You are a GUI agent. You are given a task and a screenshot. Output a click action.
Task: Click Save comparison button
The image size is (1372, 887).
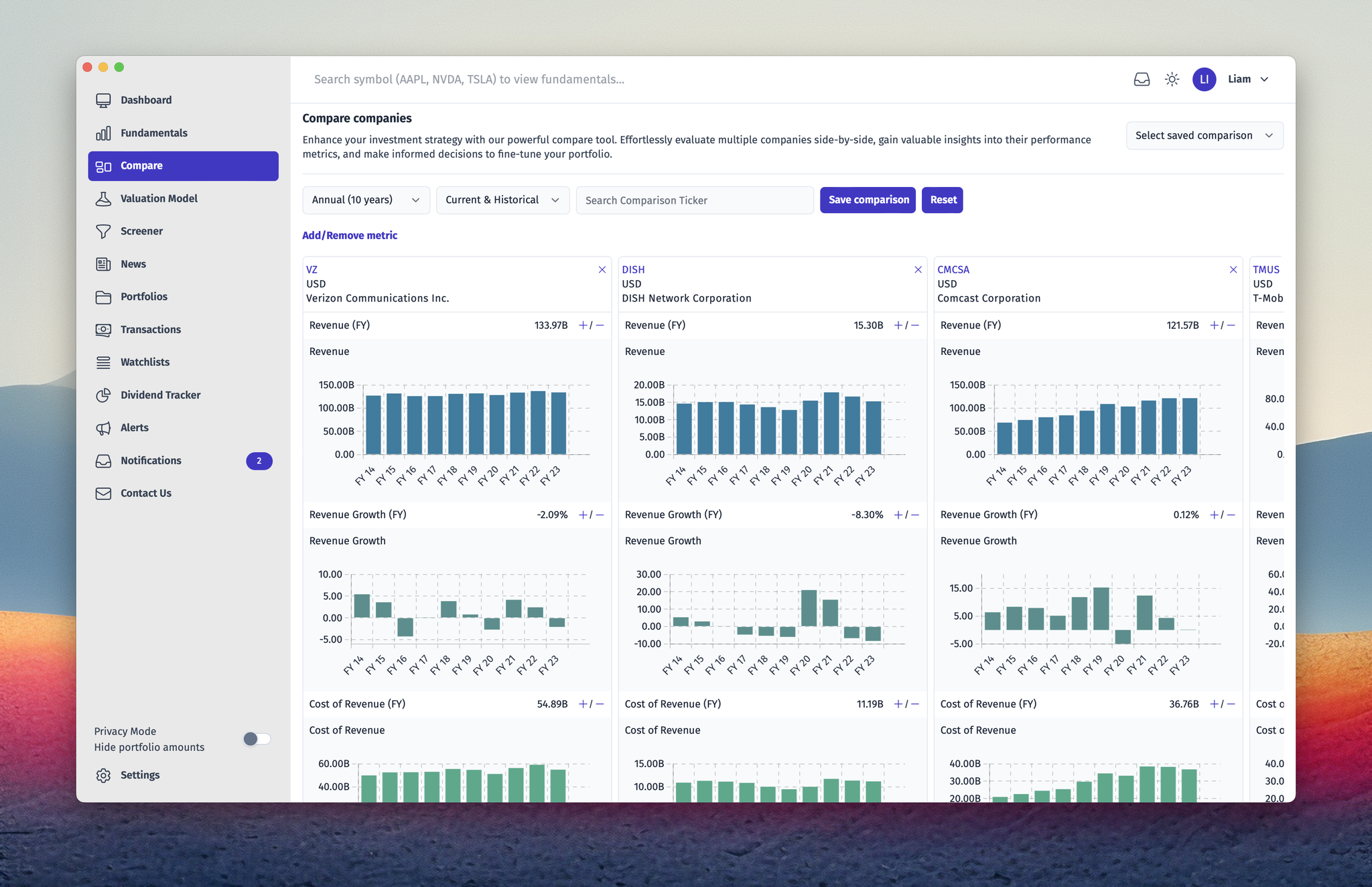[868, 200]
